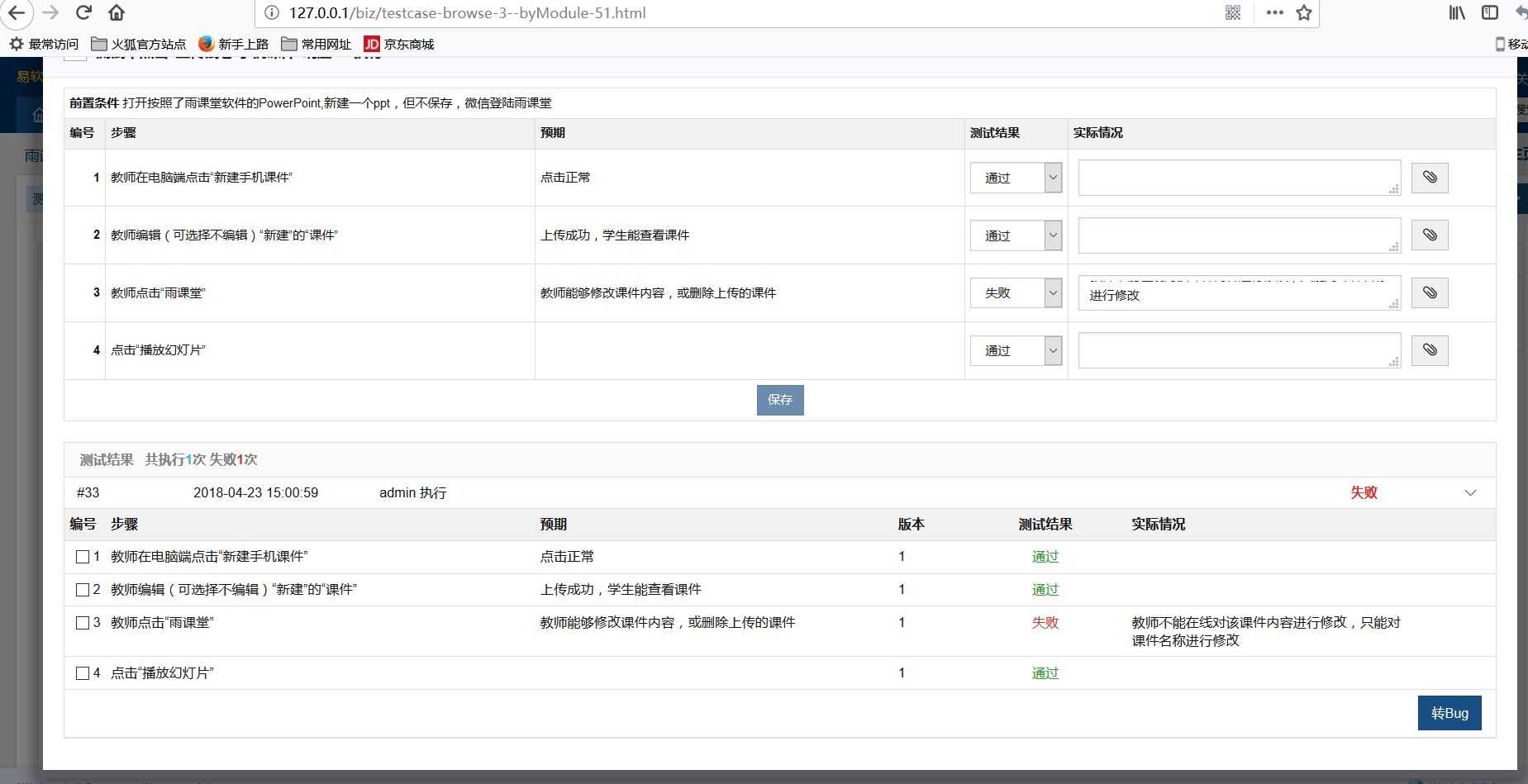Click the 保存 save button
The width and height of the screenshot is (1528, 784).
tap(780, 400)
